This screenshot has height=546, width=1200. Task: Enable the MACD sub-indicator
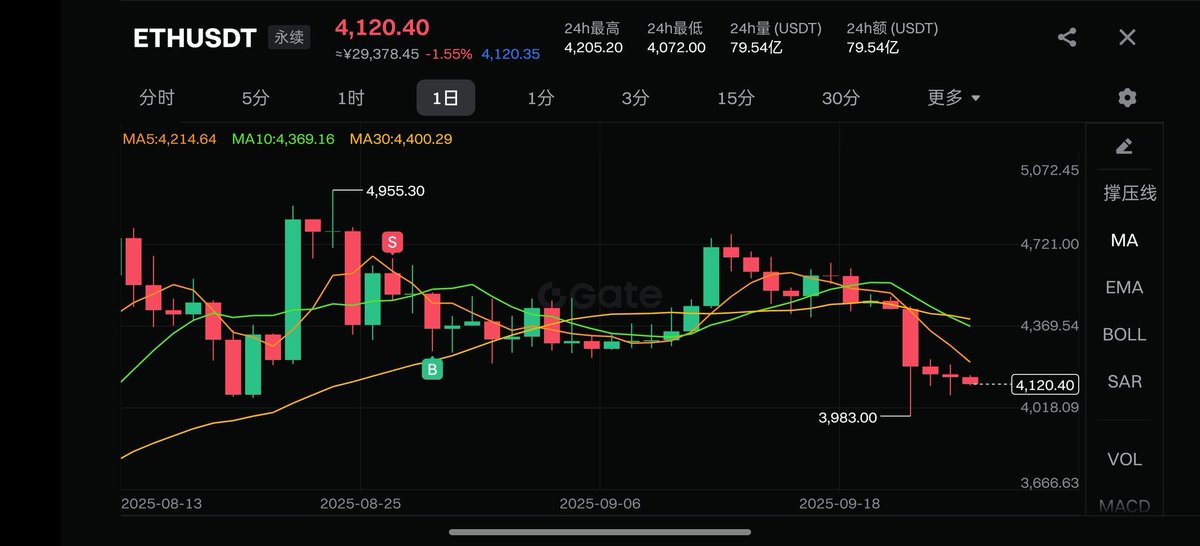pyautogui.click(x=1124, y=506)
